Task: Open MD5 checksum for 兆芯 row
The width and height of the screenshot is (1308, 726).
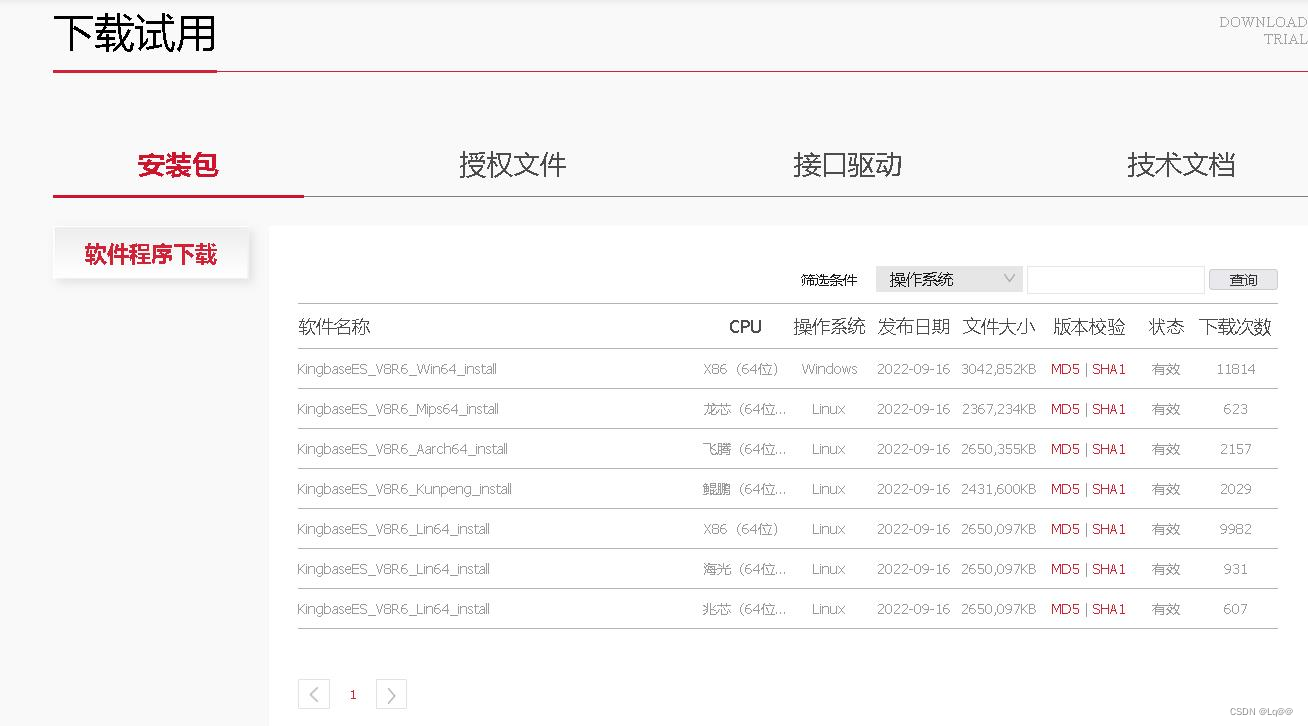Action: (1065, 609)
